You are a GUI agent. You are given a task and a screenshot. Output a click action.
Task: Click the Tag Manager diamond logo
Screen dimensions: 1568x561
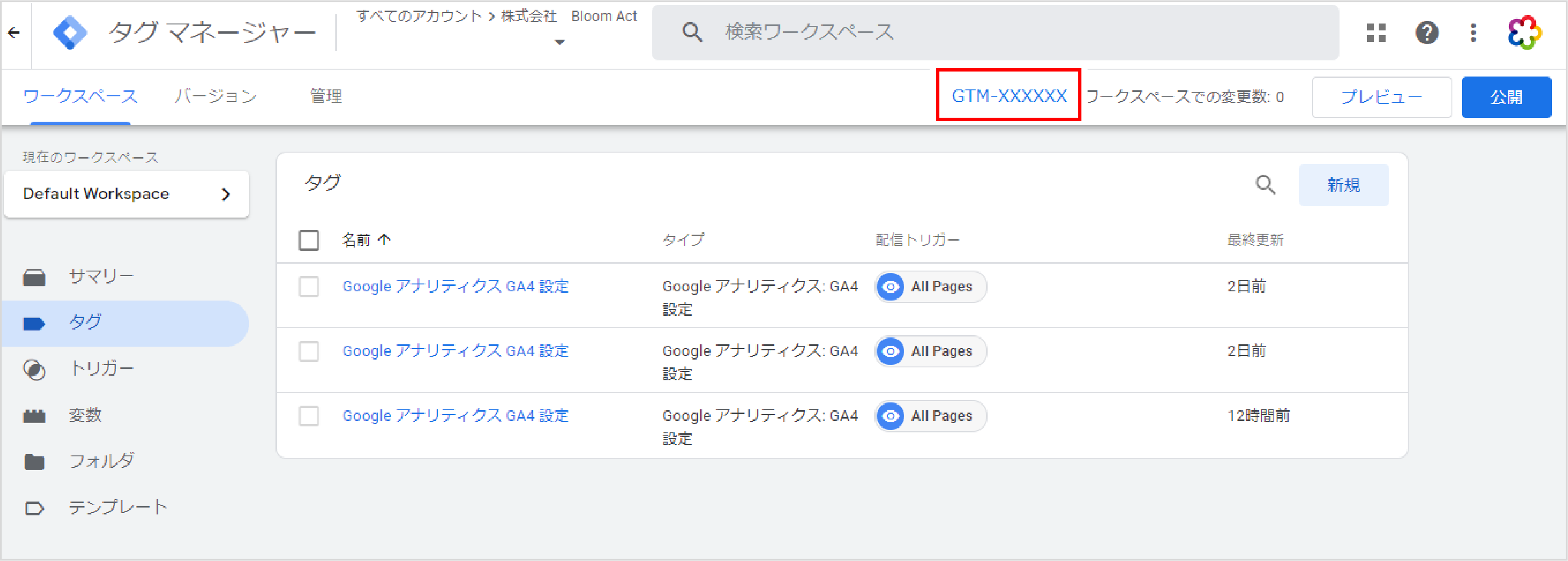click(70, 33)
